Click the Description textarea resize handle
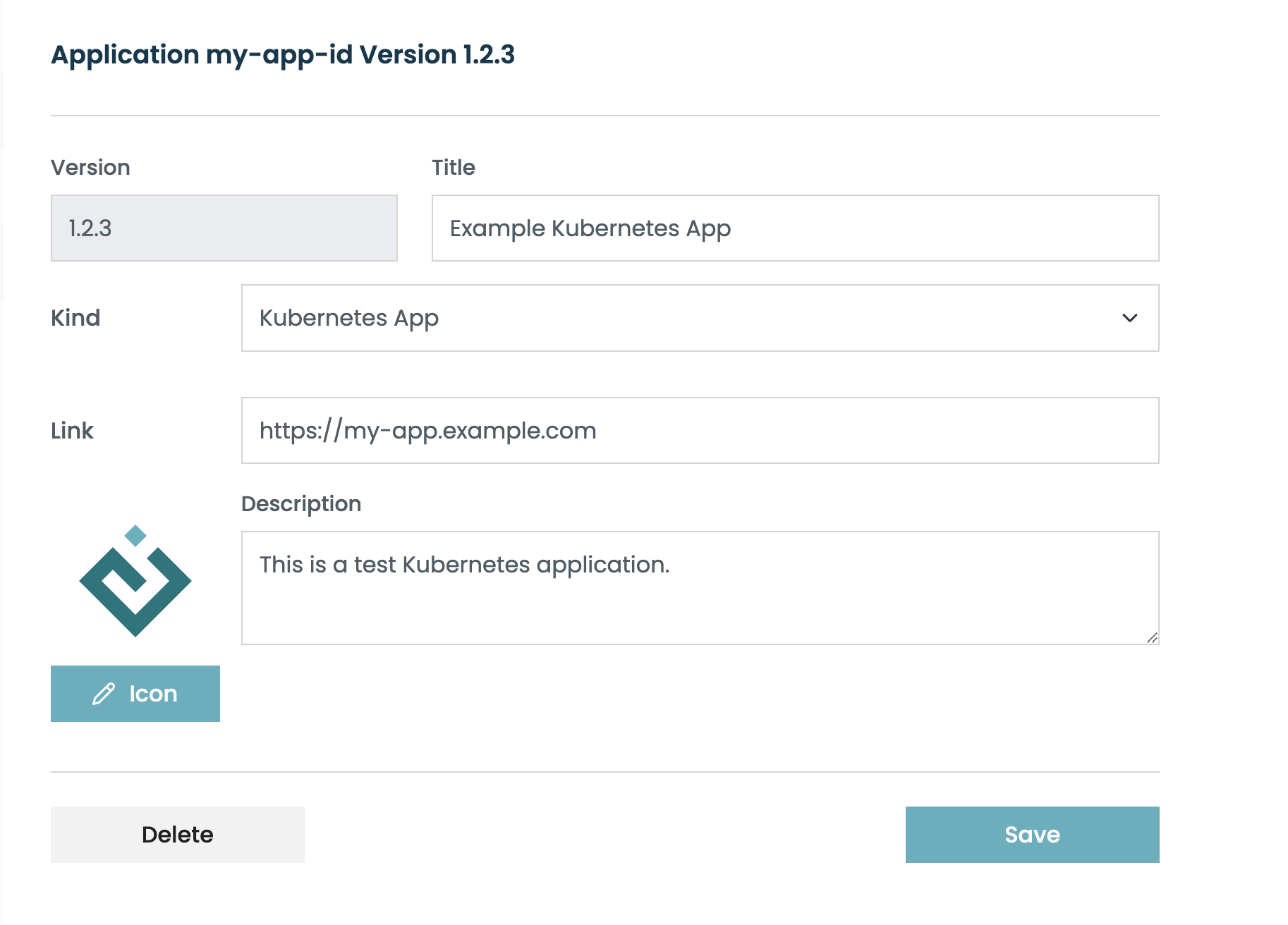This screenshot has height=925, width=1288. point(1152,637)
